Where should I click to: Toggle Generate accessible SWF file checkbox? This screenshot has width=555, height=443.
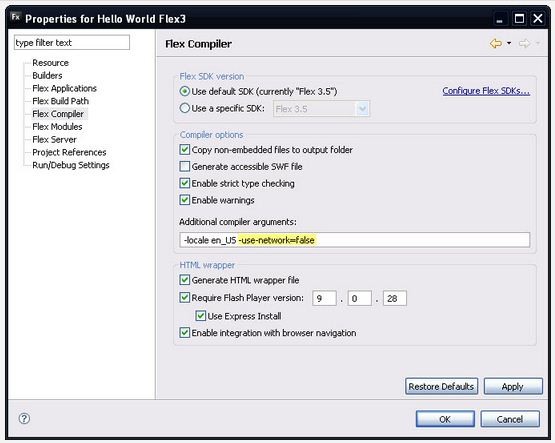coord(184,166)
